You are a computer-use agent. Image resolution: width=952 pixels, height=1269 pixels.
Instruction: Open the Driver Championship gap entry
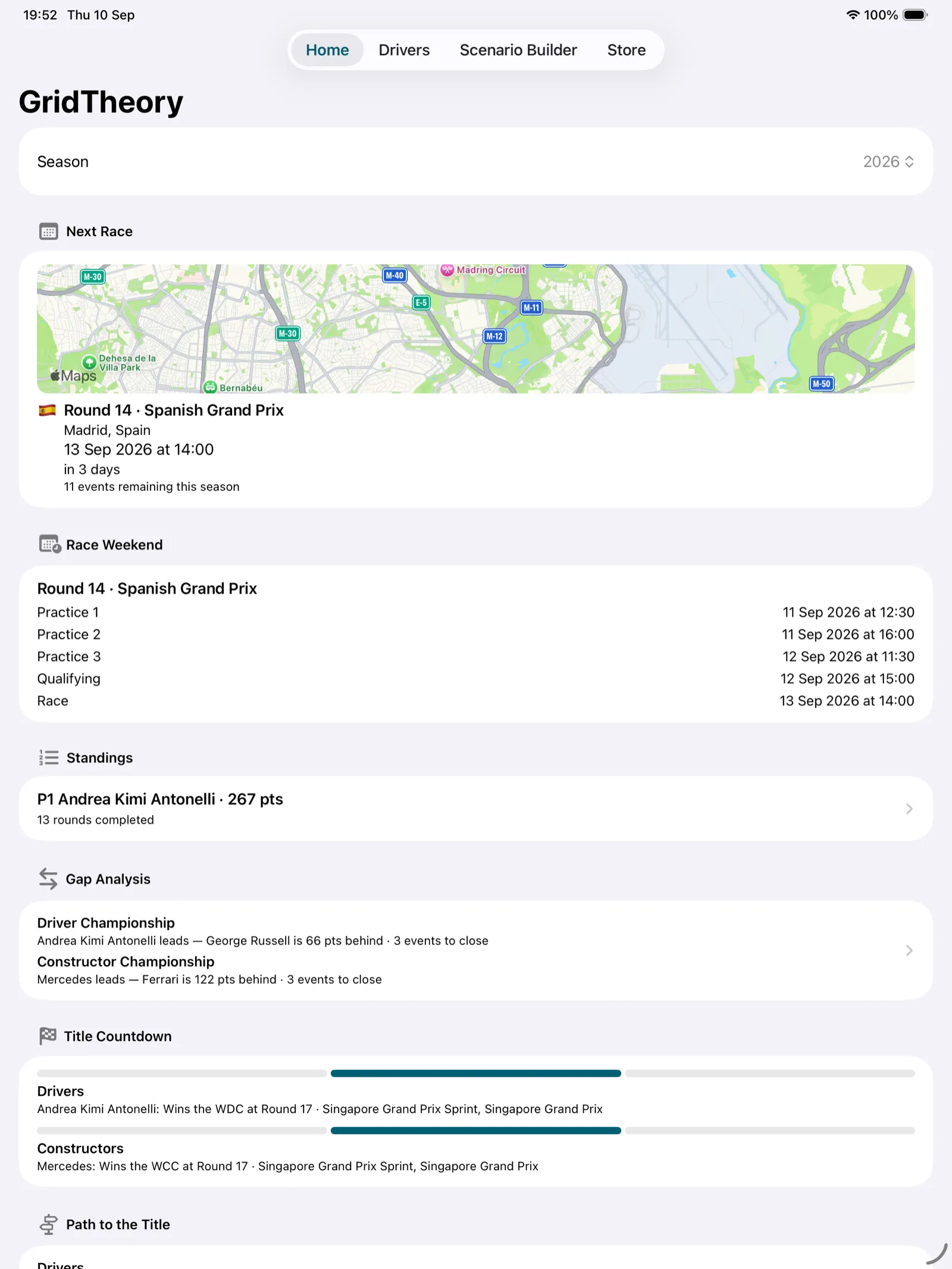coord(262,932)
